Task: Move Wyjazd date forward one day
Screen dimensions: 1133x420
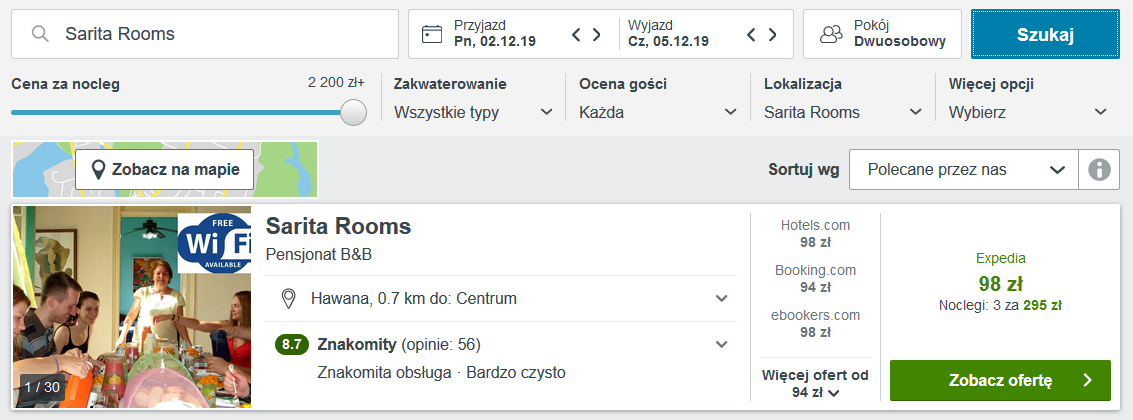Action: (x=772, y=34)
